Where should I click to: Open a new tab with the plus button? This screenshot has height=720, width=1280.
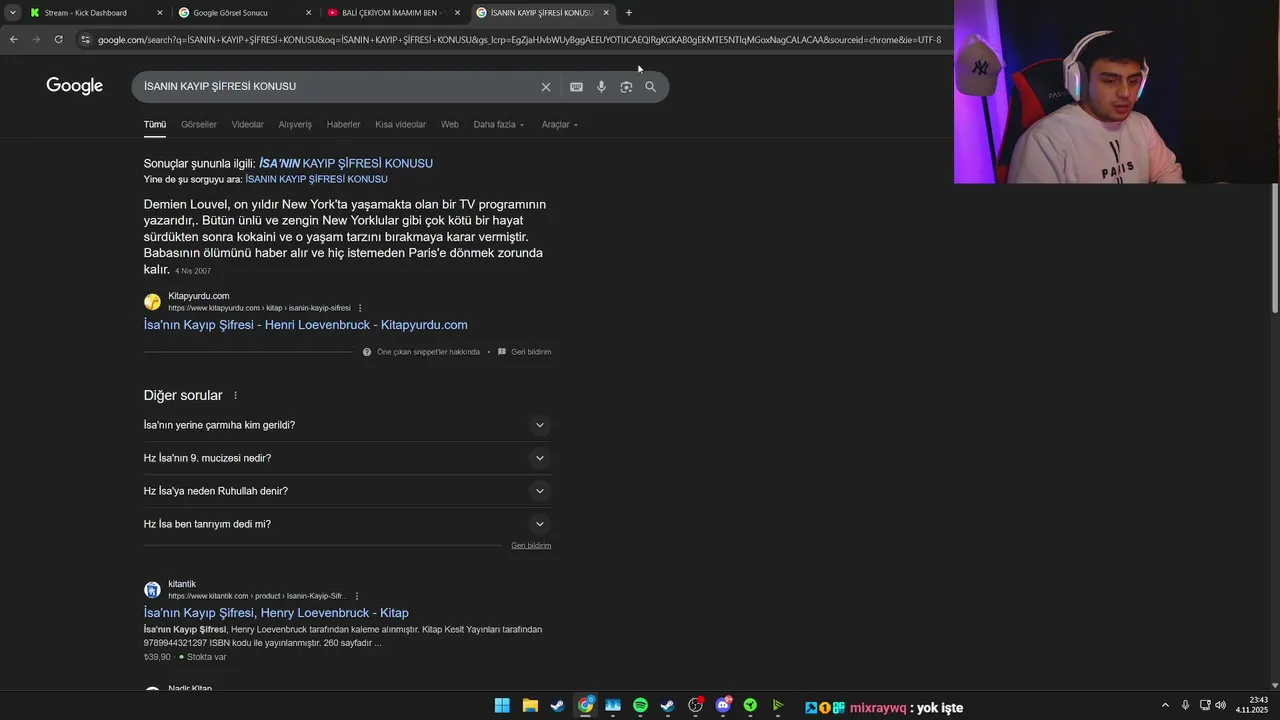pos(629,13)
